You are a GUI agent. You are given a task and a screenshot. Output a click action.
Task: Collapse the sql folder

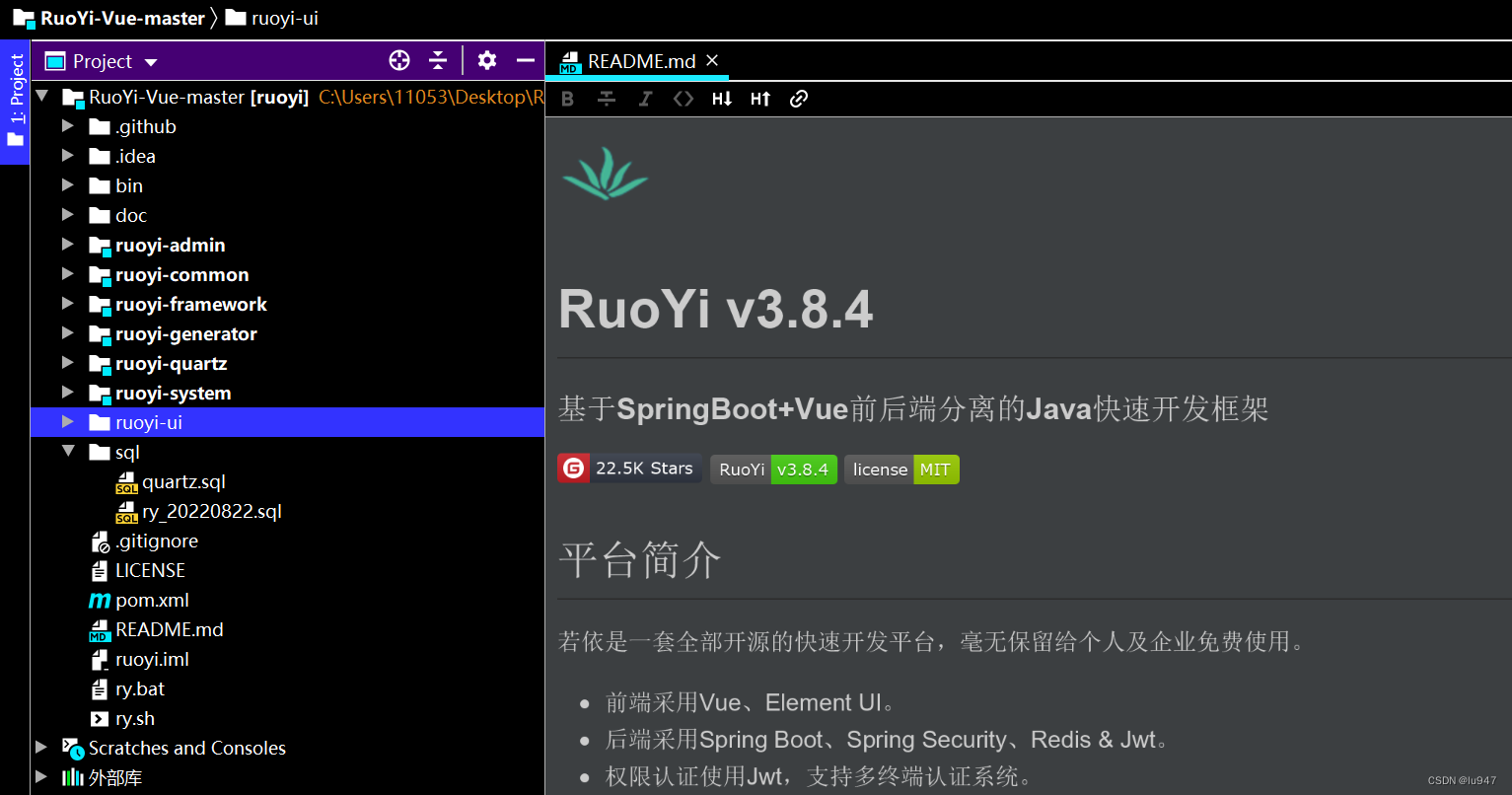pos(68,452)
